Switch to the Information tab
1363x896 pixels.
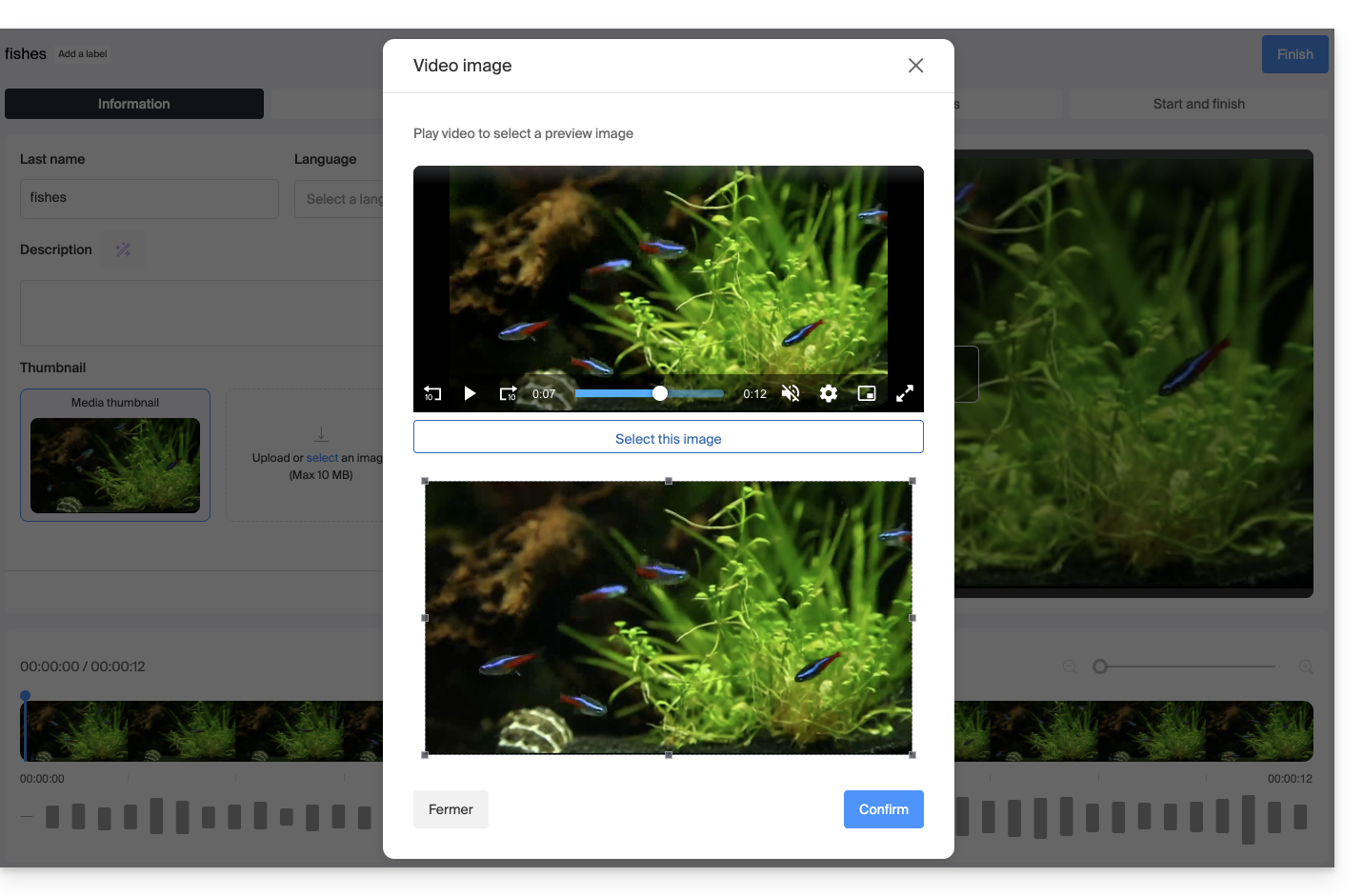pyautogui.click(x=134, y=104)
